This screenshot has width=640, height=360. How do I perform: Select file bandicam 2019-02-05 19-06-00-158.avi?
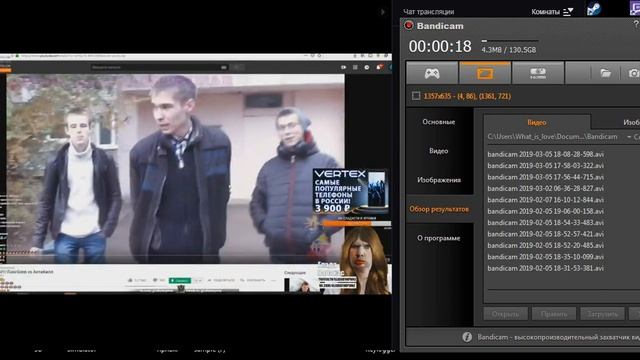pos(545,211)
